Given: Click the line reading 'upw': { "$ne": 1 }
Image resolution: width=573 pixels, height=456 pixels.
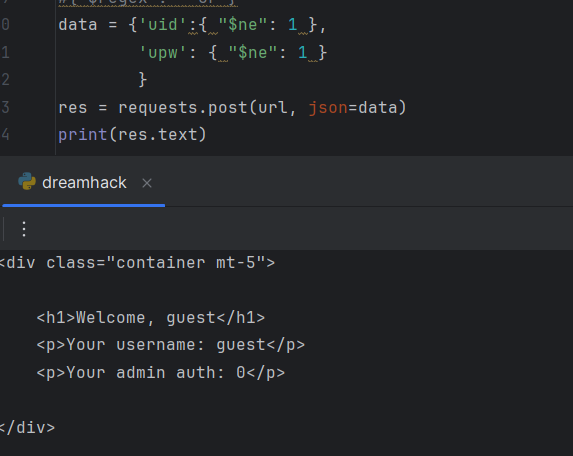Looking at the screenshot, I should [x=233, y=53].
